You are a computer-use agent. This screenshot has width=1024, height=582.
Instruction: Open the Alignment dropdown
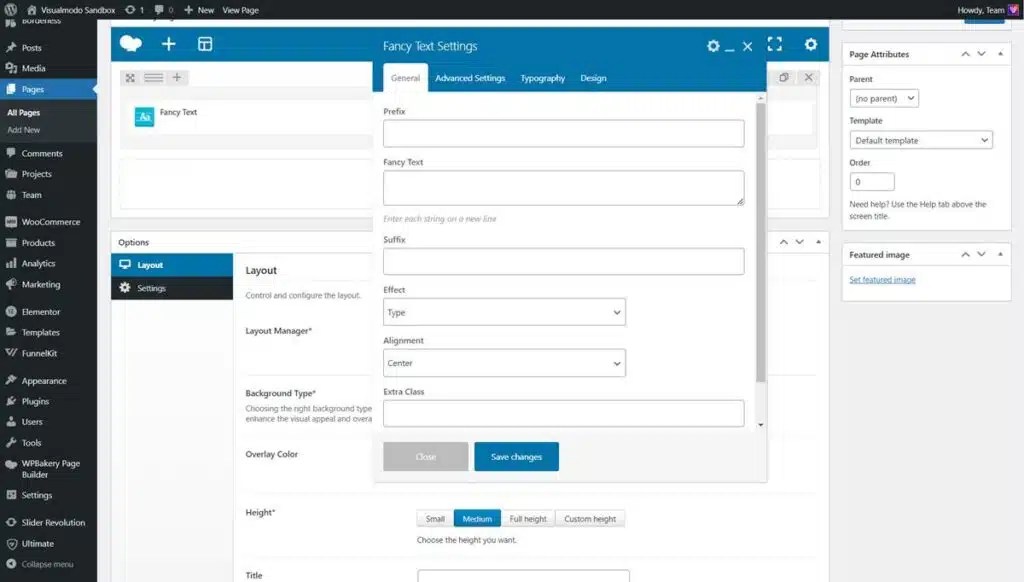(504, 362)
